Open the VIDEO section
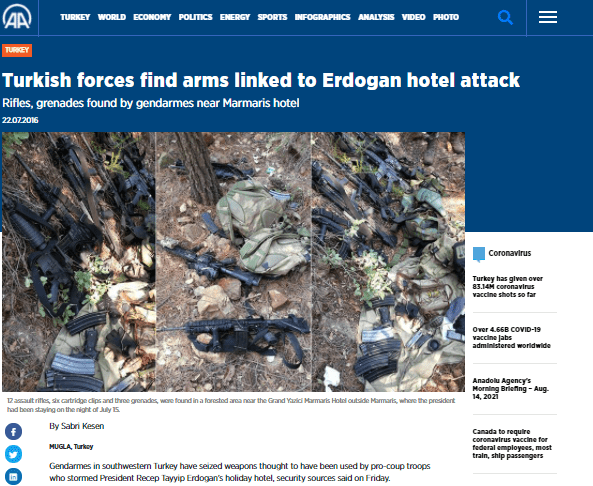Viewport: 593px width, 486px height. [x=413, y=17]
